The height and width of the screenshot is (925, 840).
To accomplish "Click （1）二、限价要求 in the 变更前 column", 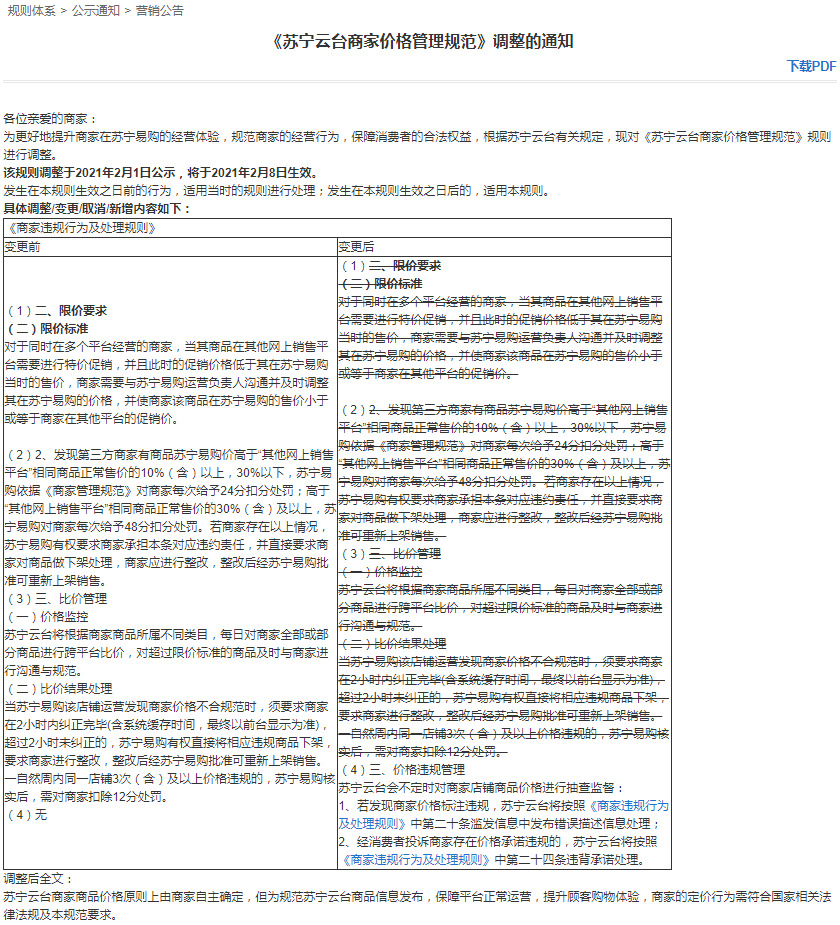I will pos(57,310).
